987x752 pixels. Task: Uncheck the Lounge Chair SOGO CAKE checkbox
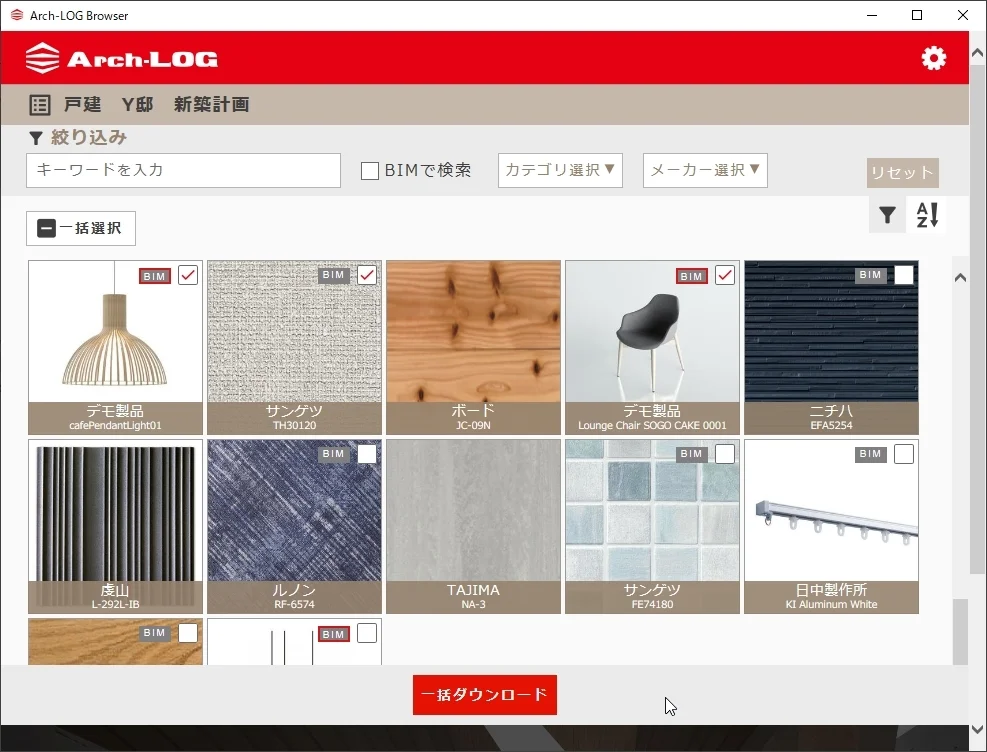[x=725, y=275]
